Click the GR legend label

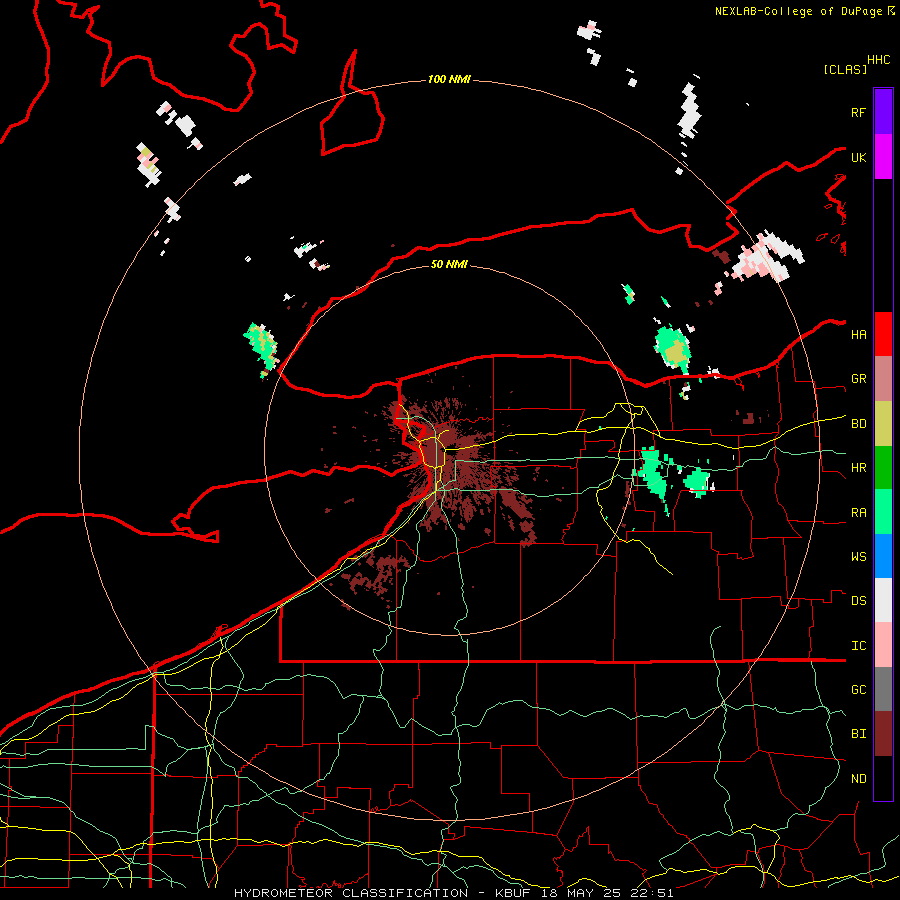pyautogui.click(x=859, y=379)
